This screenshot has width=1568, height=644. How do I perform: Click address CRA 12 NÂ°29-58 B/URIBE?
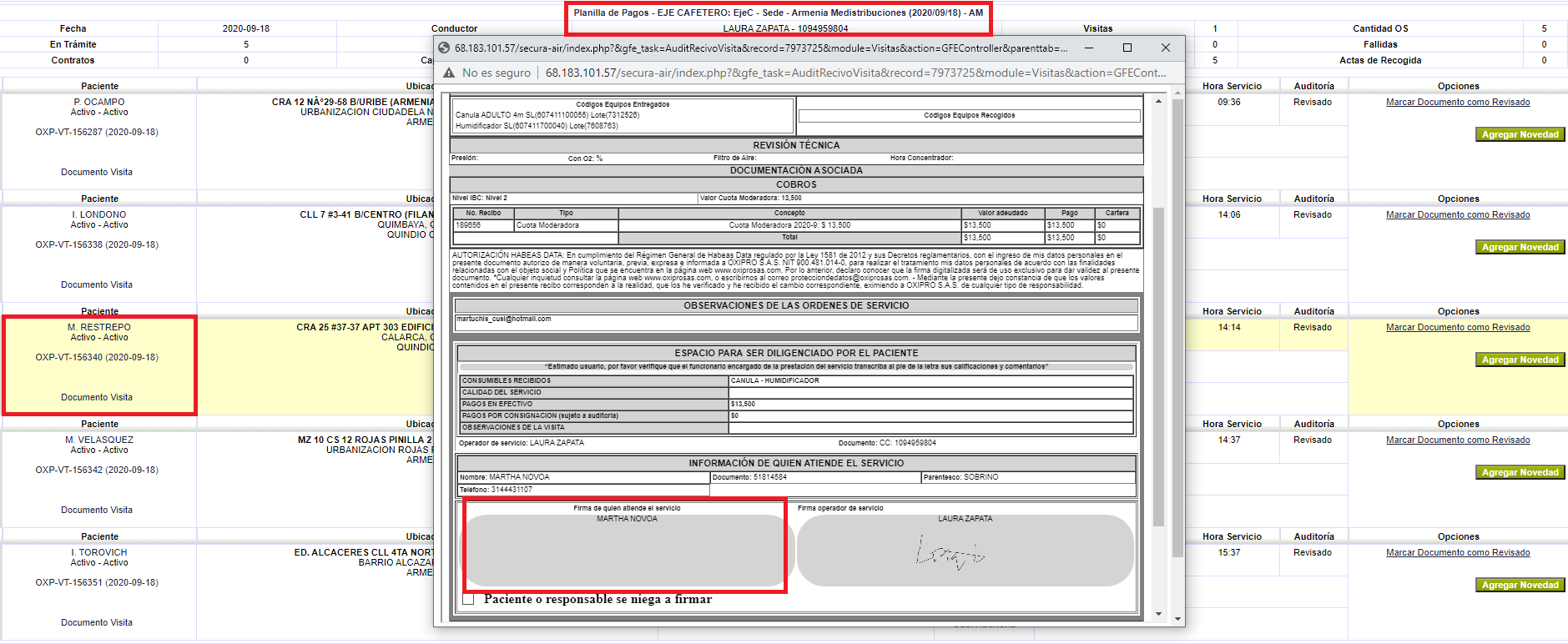click(x=353, y=102)
